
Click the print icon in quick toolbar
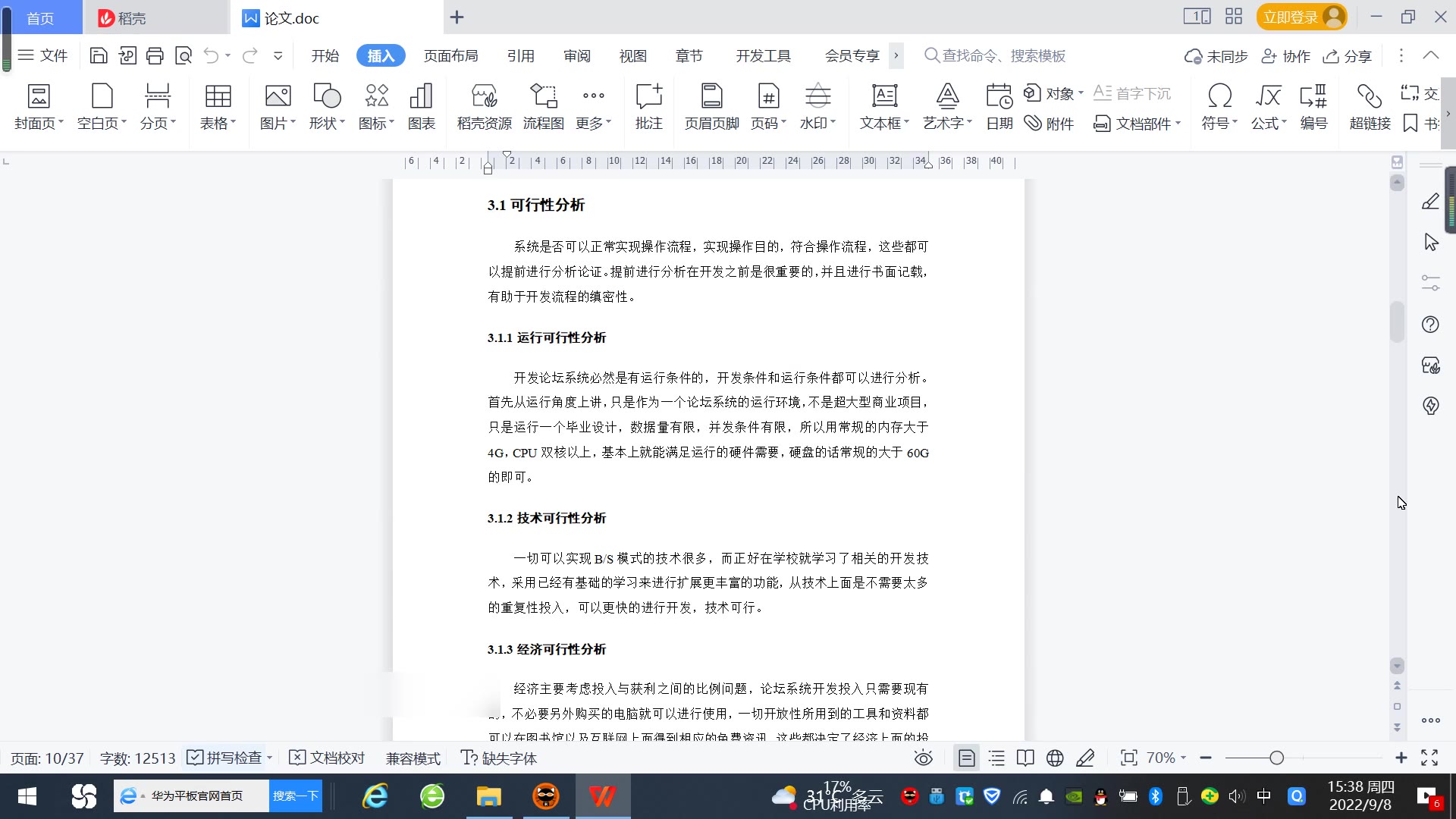point(155,55)
